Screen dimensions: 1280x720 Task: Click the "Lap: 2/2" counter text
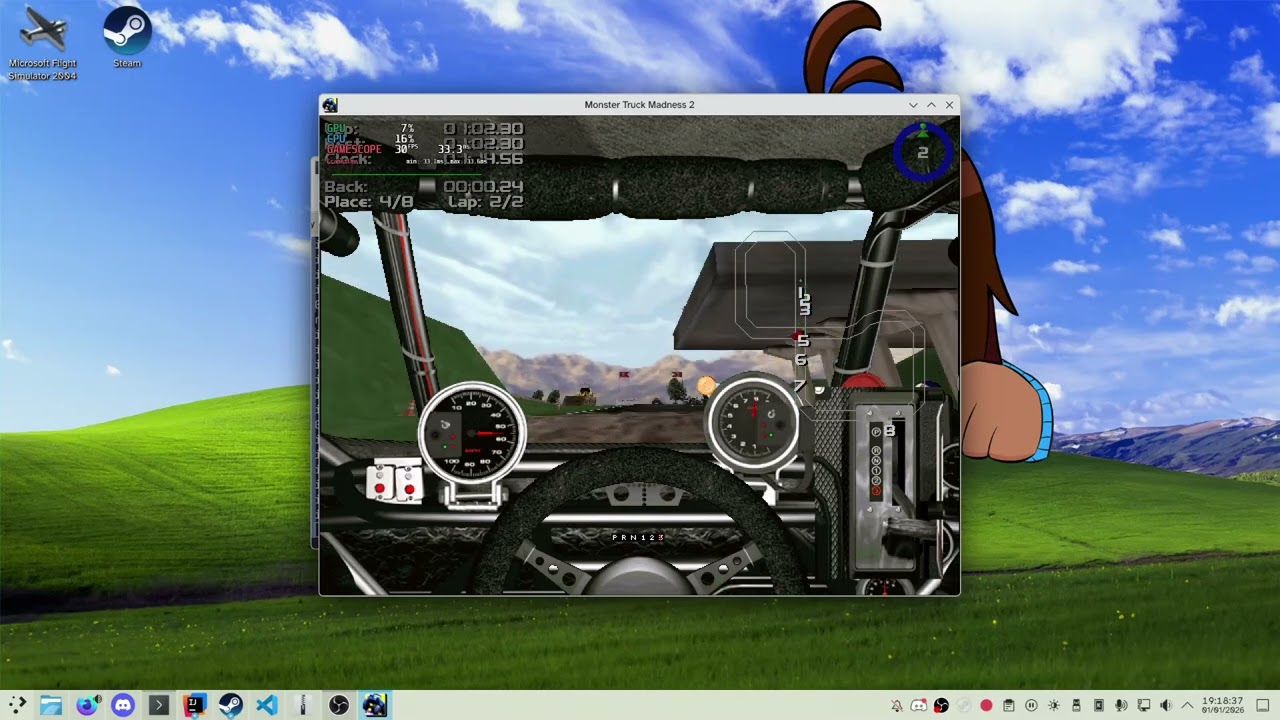coord(485,202)
